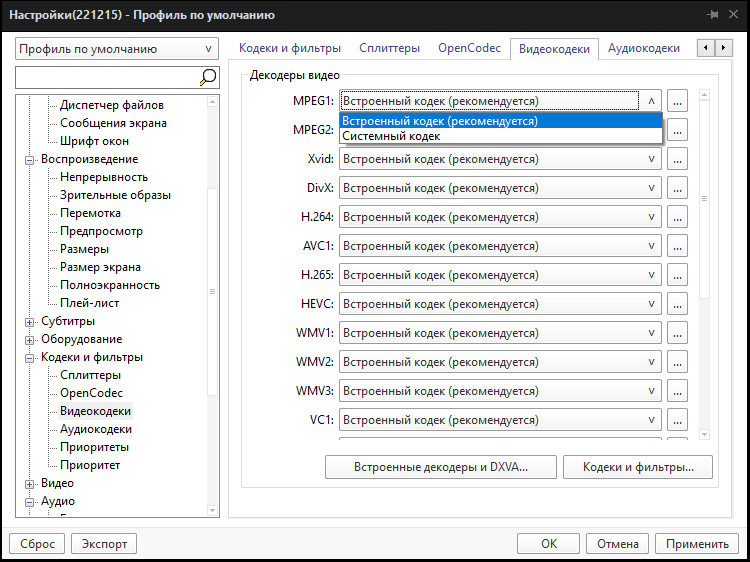The height and width of the screenshot is (562, 750).
Task: Open the DivX decoder dropdown
Action: [x=500, y=188]
